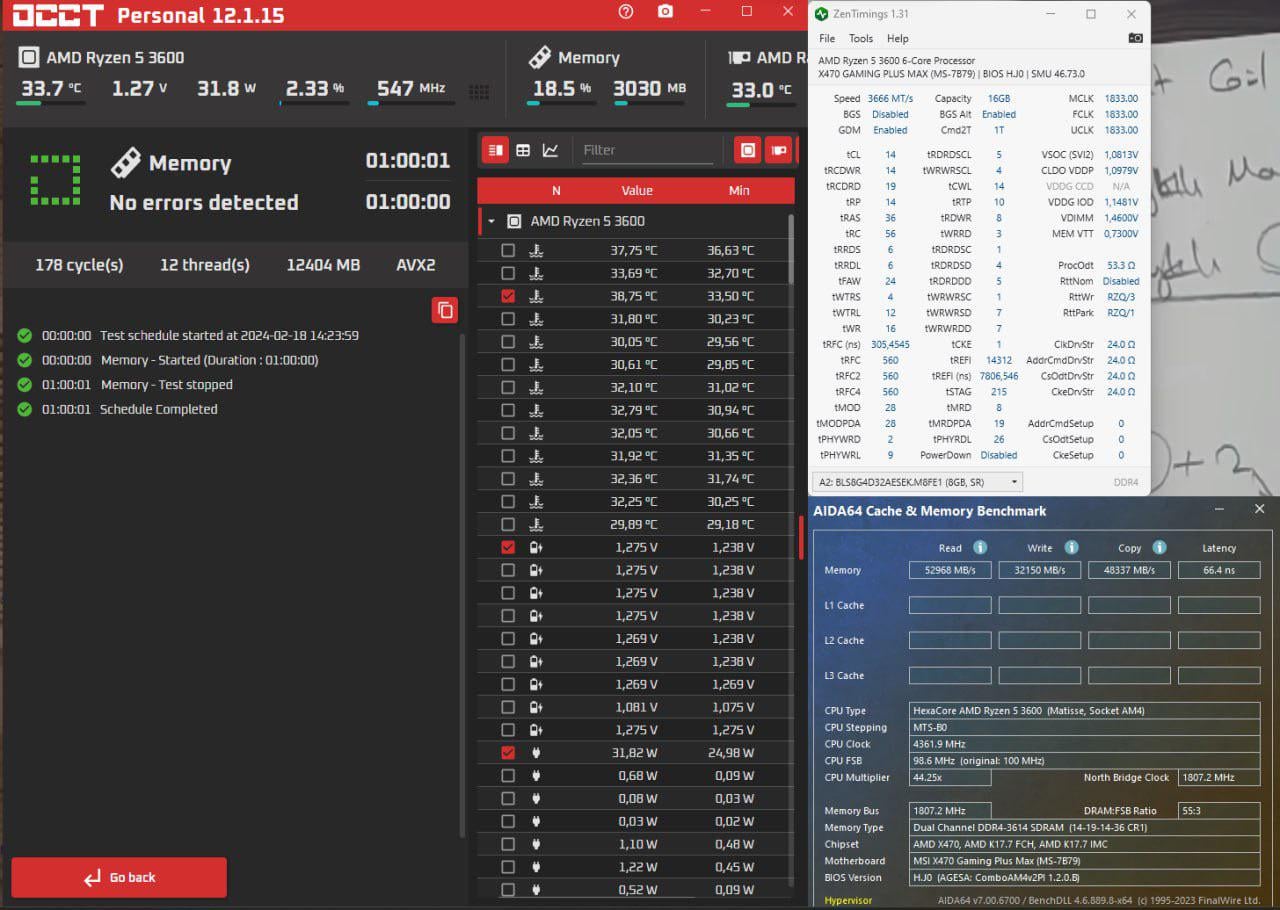This screenshot has width=1280, height=910.
Task: Take a screenshot with OCCT camera icon
Action: [x=665, y=12]
